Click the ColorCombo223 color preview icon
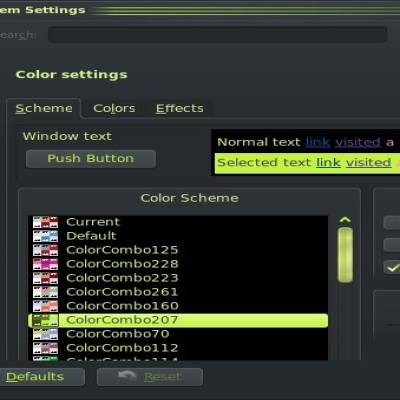 pos(45,278)
